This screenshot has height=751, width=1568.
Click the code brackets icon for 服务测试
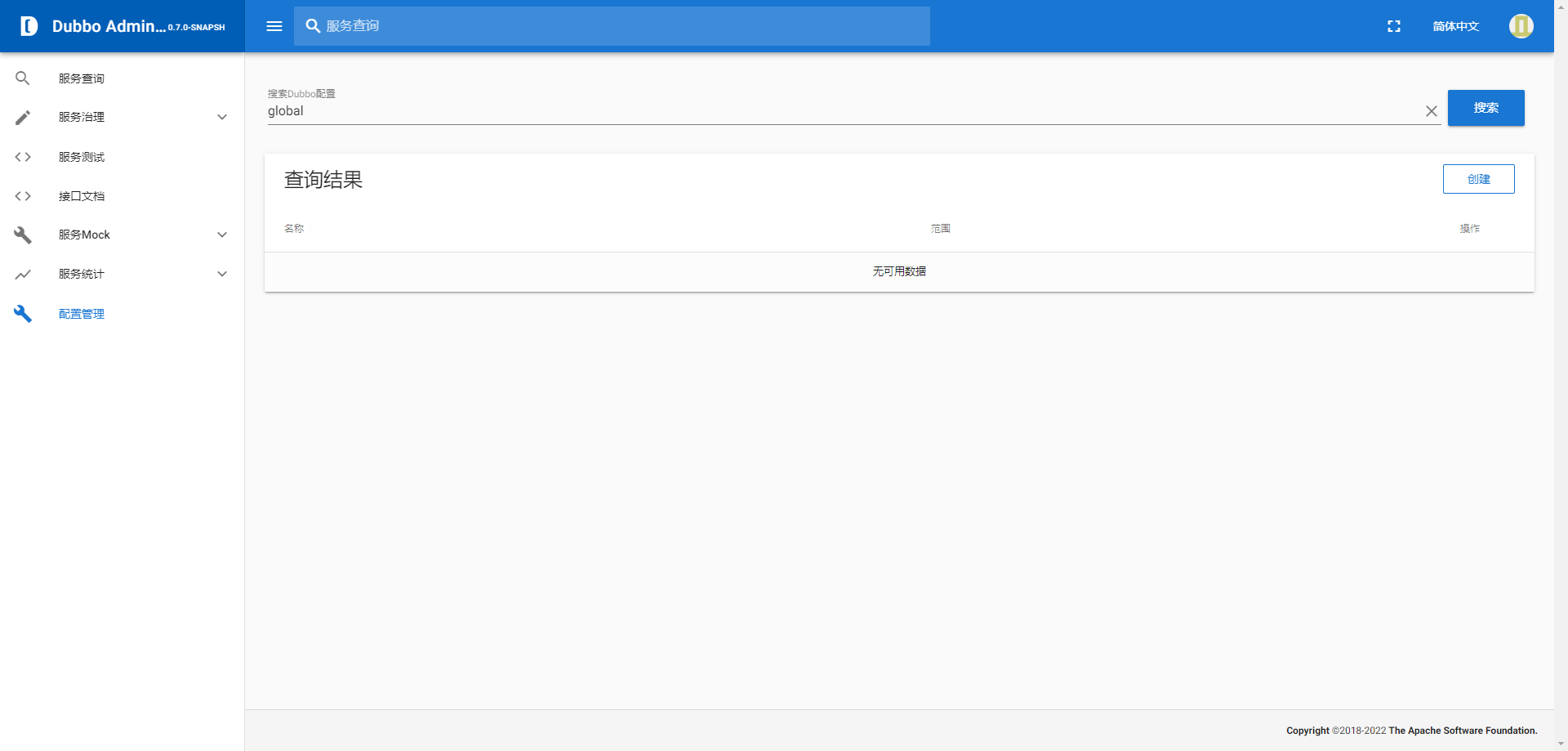coord(23,157)
